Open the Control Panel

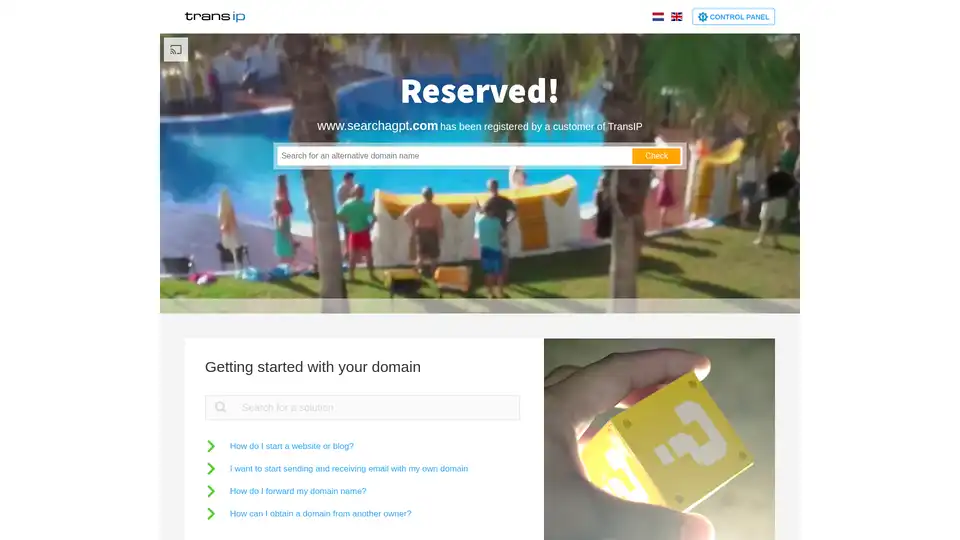click(733, 17)
